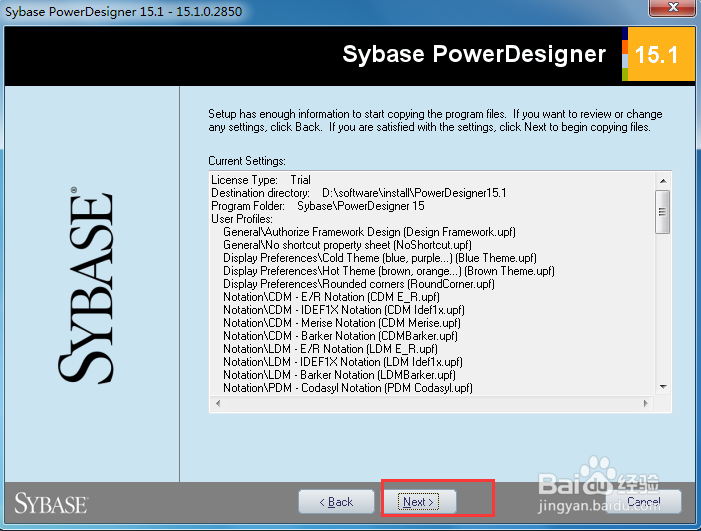701x531 pixels.
Task: Click the LDM - IDEF1X Notation line
Action: (x=343, y=361)
